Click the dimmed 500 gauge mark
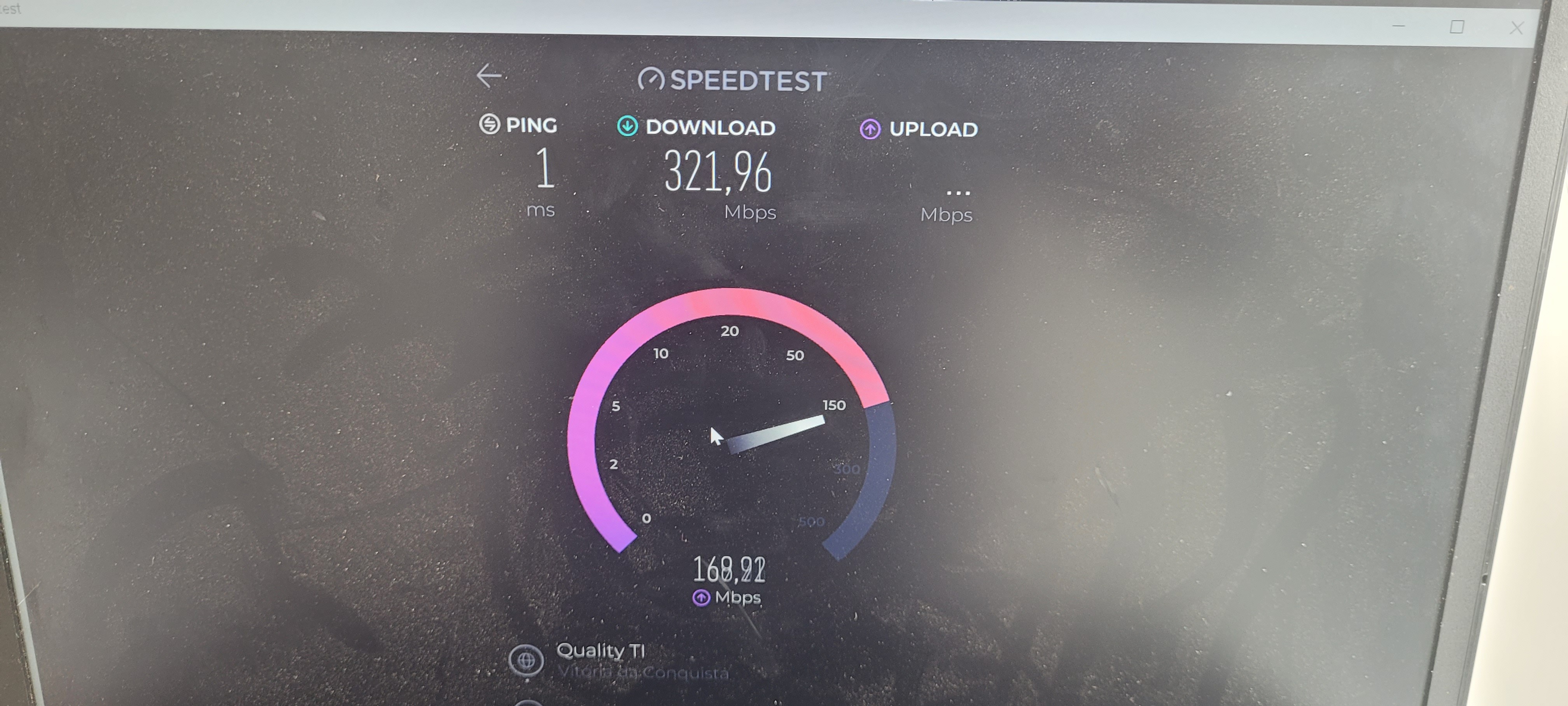This screenshot has height=706, width=1568. pos(811,522)
